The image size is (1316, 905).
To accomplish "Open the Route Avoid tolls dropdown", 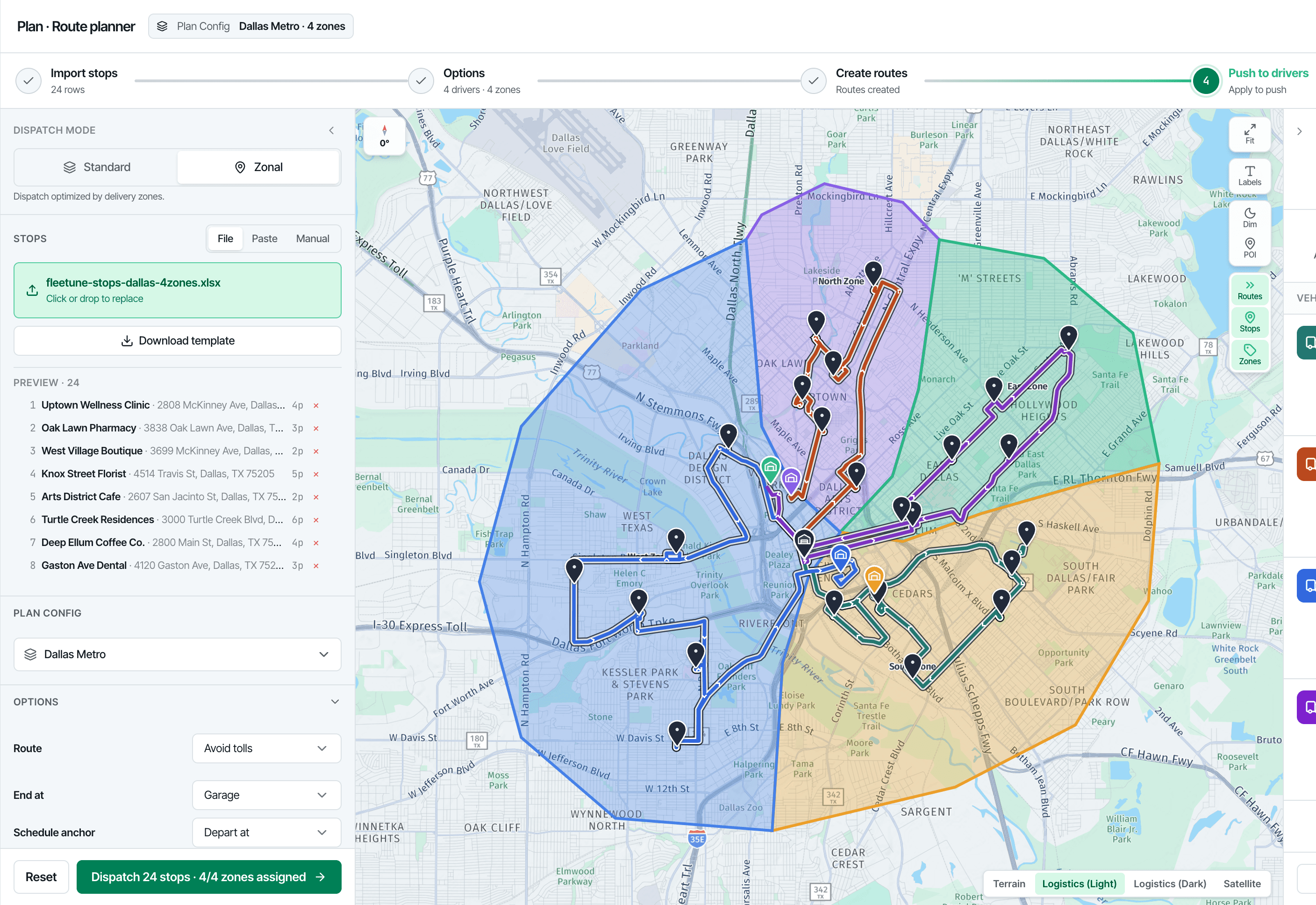I will pyautogui.click(x=266, y=748).
